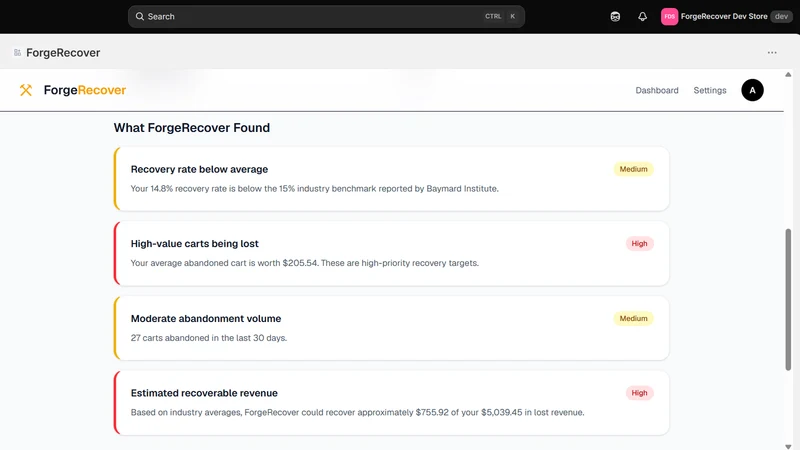This screenshot has width=800, height=450.
Task: Click the search magnifier icon
Action: coord(139,16)
